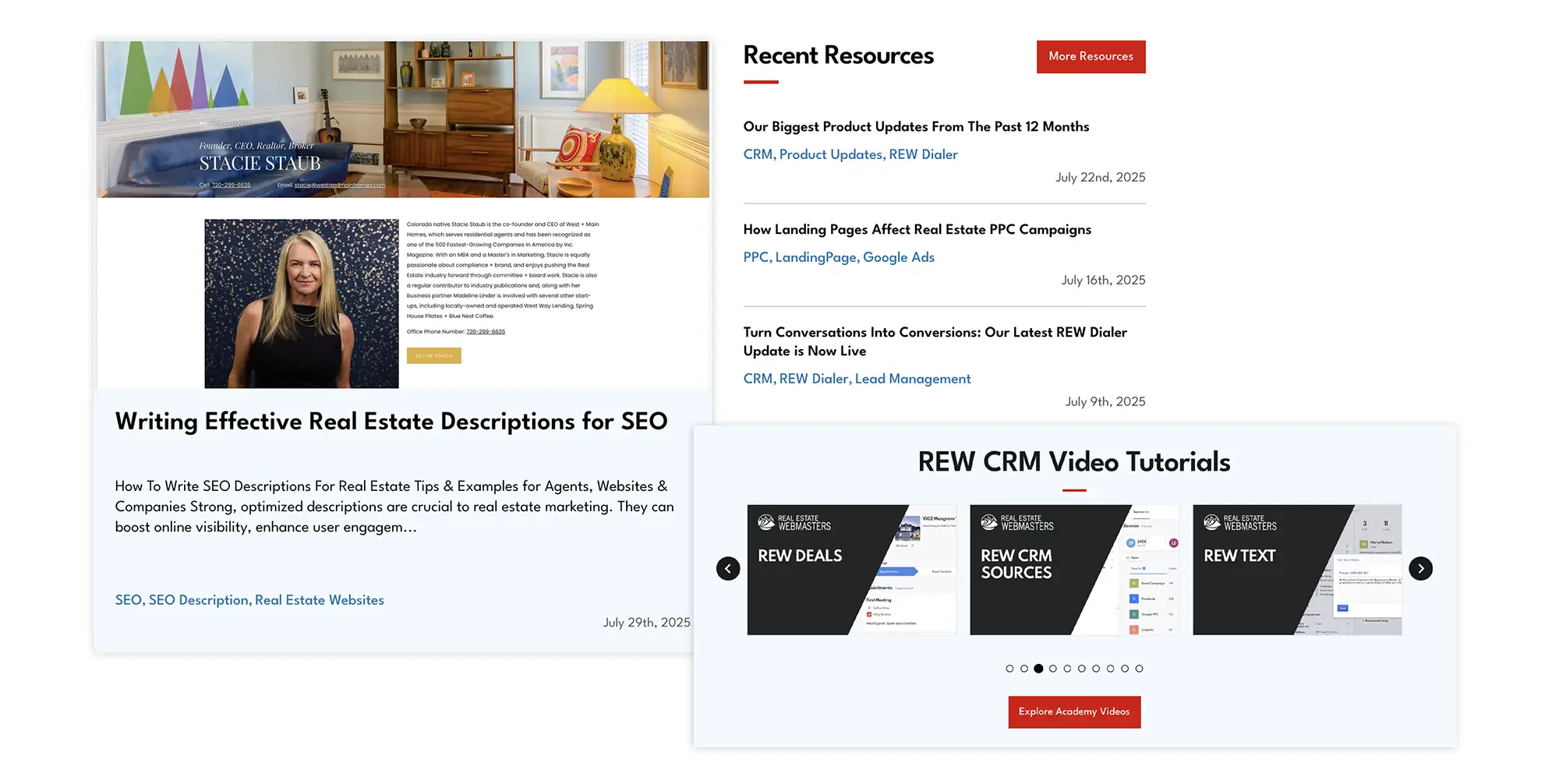This screenshot has width=1559, height=784.
Task: Open Writing Effective Real Estate Descriptions article
Action: click(x=391, y=422)
